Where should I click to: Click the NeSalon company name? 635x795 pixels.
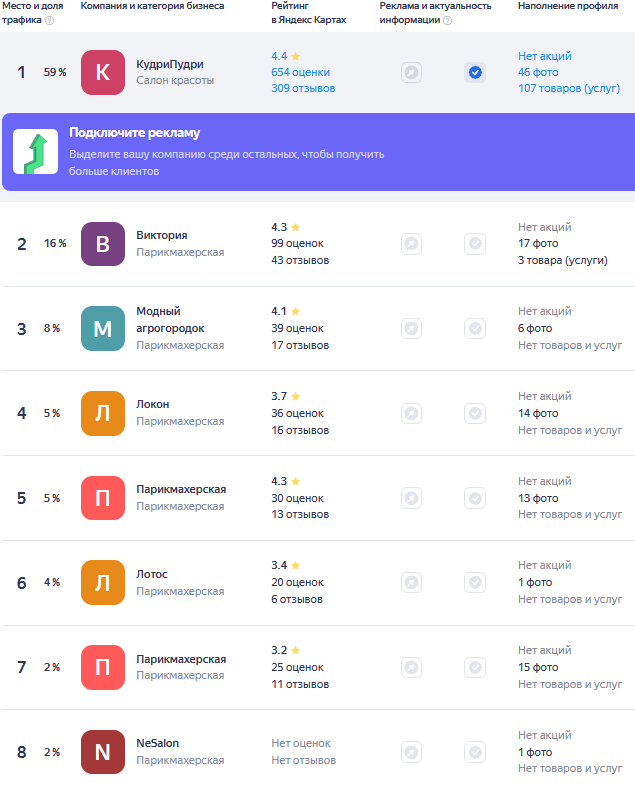(x=157, y=743)
